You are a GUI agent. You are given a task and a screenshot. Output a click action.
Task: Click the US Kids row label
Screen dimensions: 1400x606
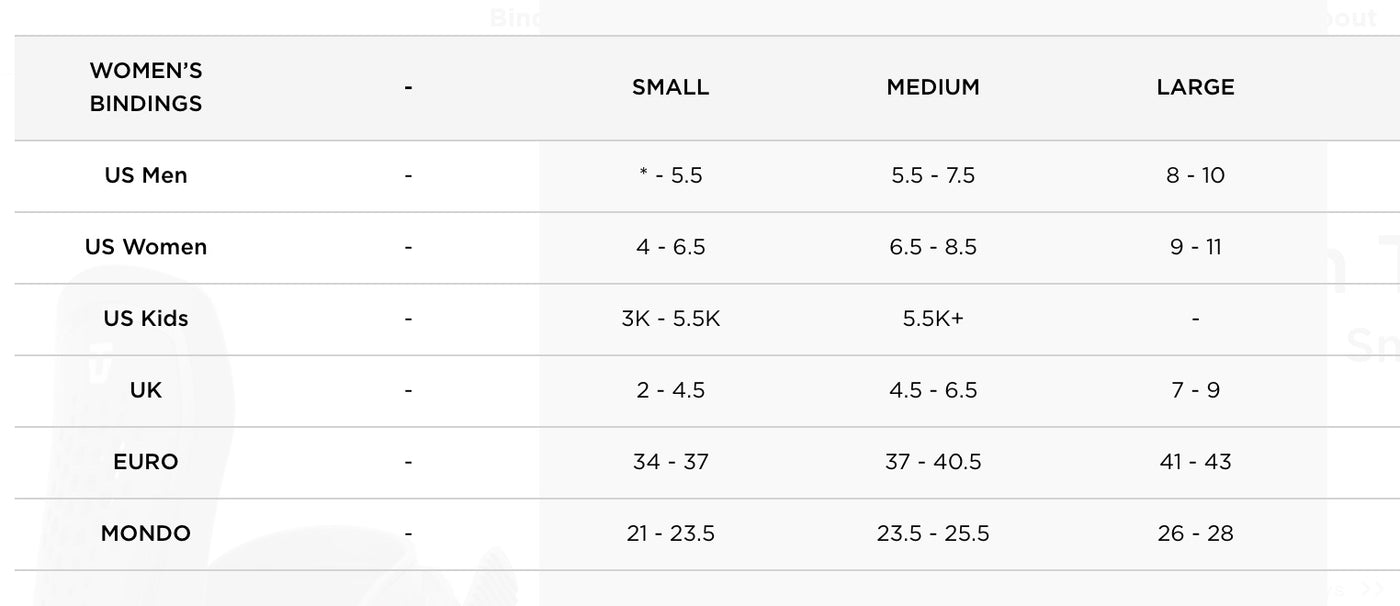[x=146, y=319]
